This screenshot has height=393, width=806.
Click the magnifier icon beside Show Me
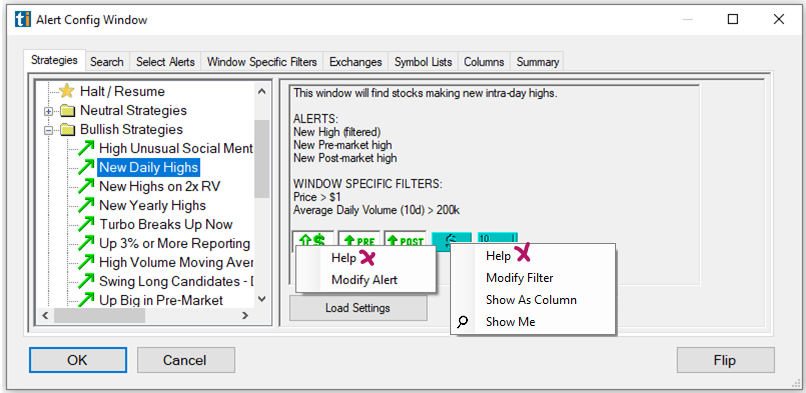[463, 322]
